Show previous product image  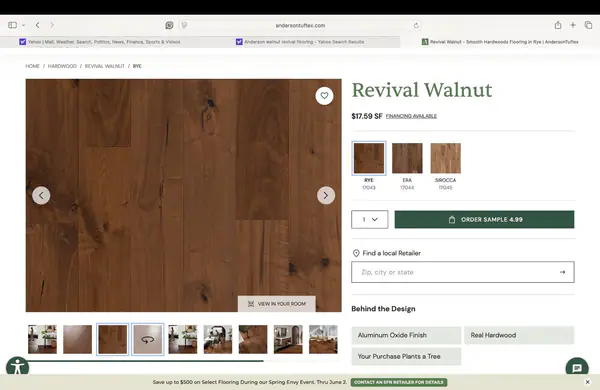click(x=41, y=196)
